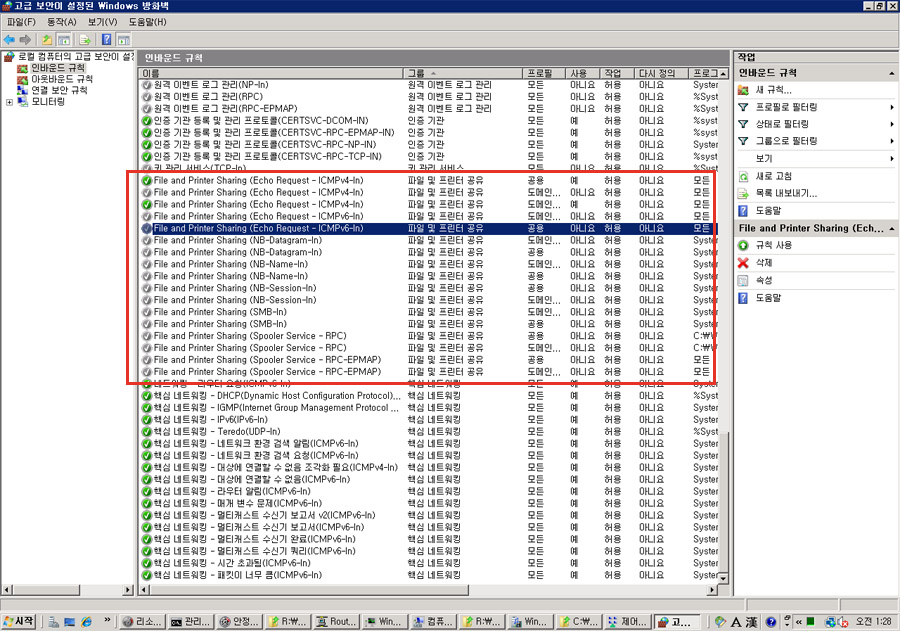Image resolution: width=900 pixels, height=631 pixels.
Task: Select the 핵심 네트워킹 - 매개 변수 문제(ICMPv6-In) rule
Action: pos(238,504)
